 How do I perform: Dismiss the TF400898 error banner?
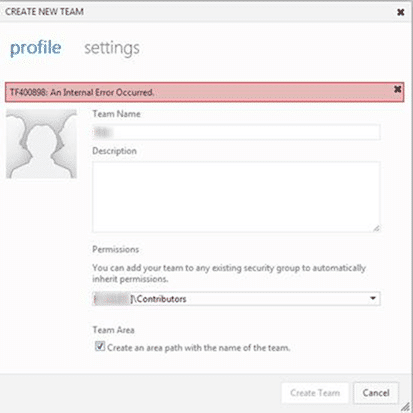397,89
